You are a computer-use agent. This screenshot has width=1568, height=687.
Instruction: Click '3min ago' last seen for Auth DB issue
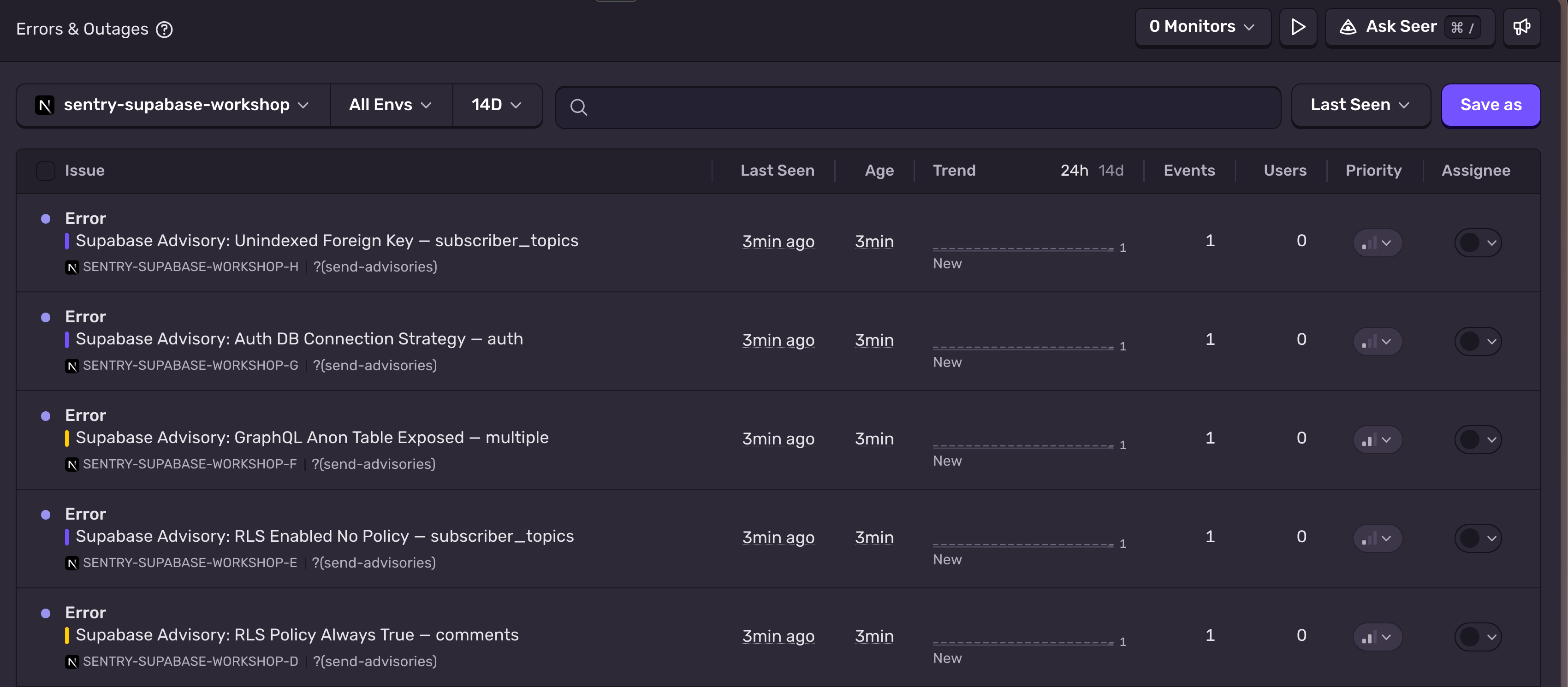tap(778, 340)
